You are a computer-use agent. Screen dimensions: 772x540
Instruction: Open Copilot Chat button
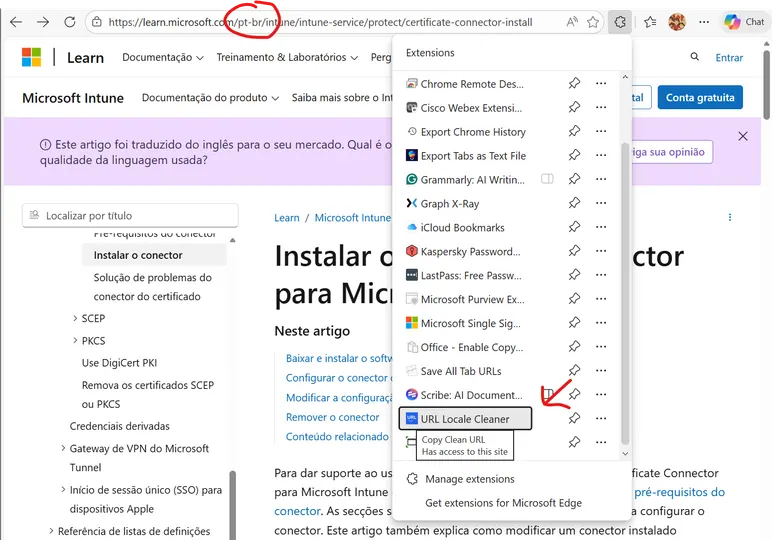pyautogui.click(x=744, y=22)
